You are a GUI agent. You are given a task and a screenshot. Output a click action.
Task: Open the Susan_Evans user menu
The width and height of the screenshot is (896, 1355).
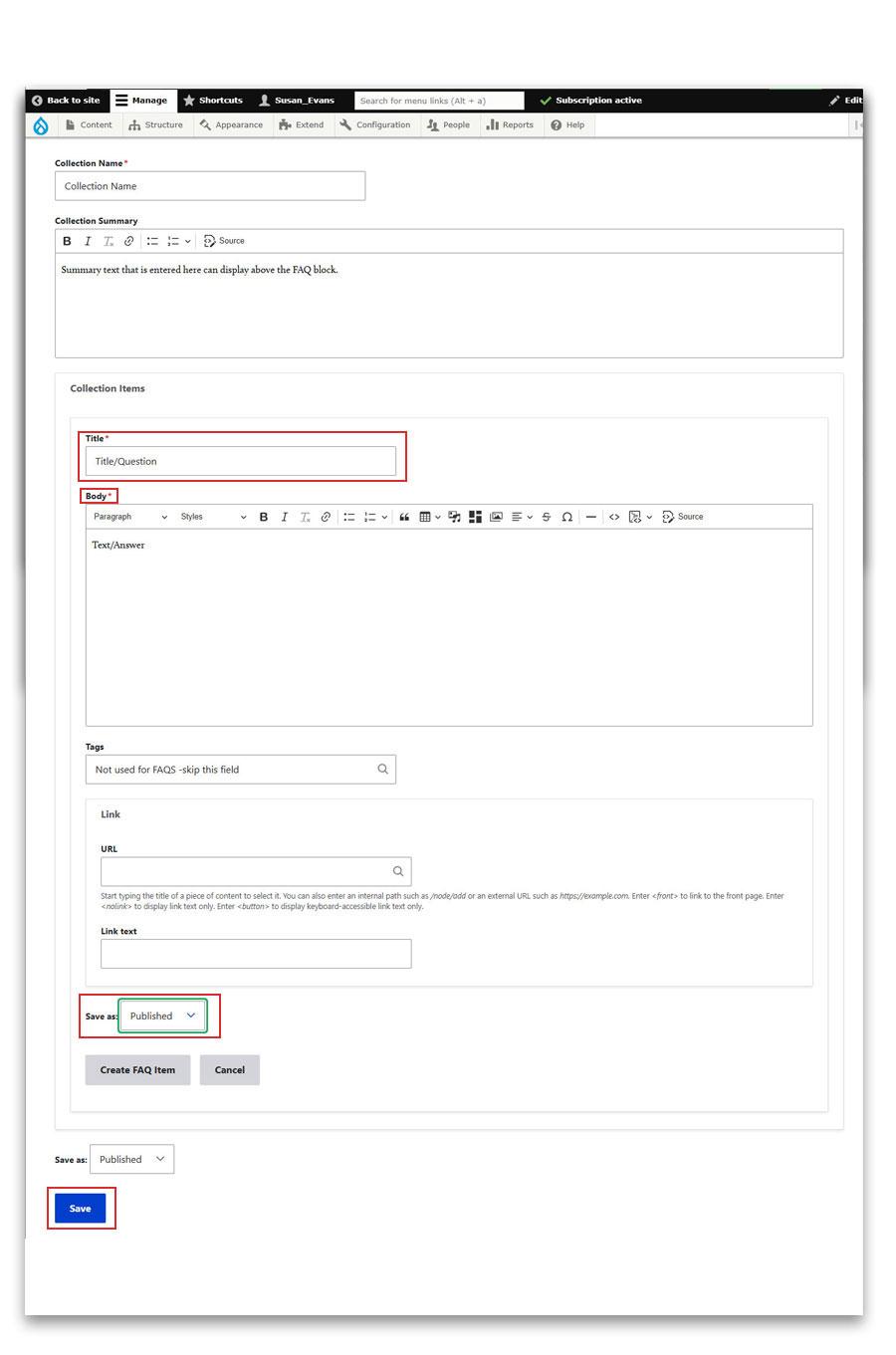tap(297, 101)
